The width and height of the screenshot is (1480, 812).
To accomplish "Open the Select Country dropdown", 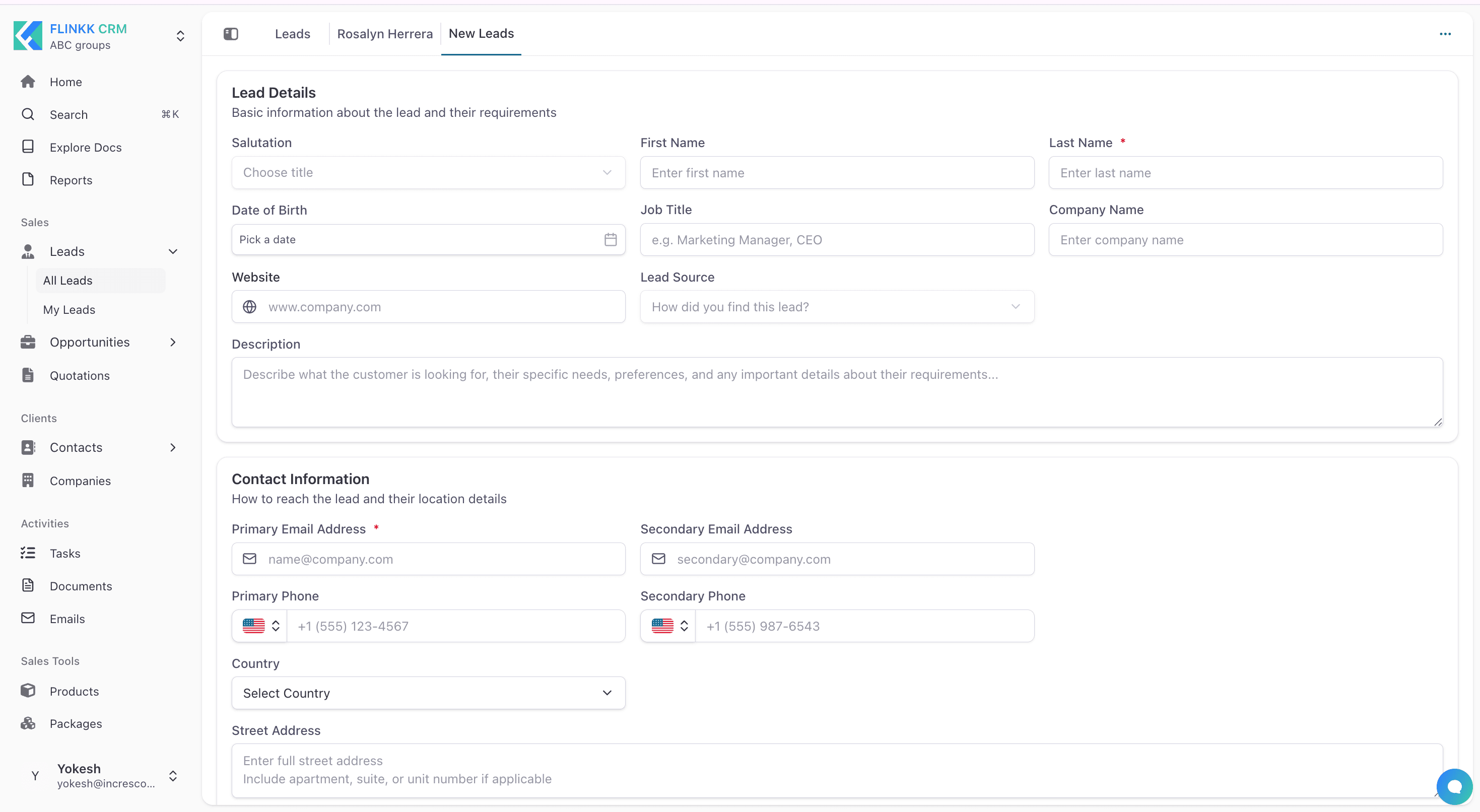I will coord(428,693).
